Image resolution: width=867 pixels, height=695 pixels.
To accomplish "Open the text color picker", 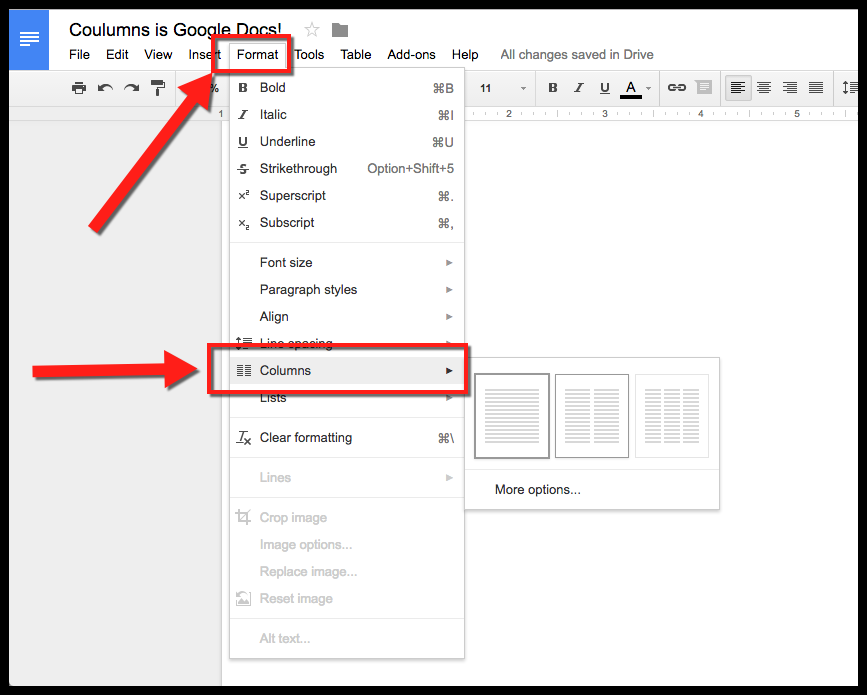I will click(635, 88).
